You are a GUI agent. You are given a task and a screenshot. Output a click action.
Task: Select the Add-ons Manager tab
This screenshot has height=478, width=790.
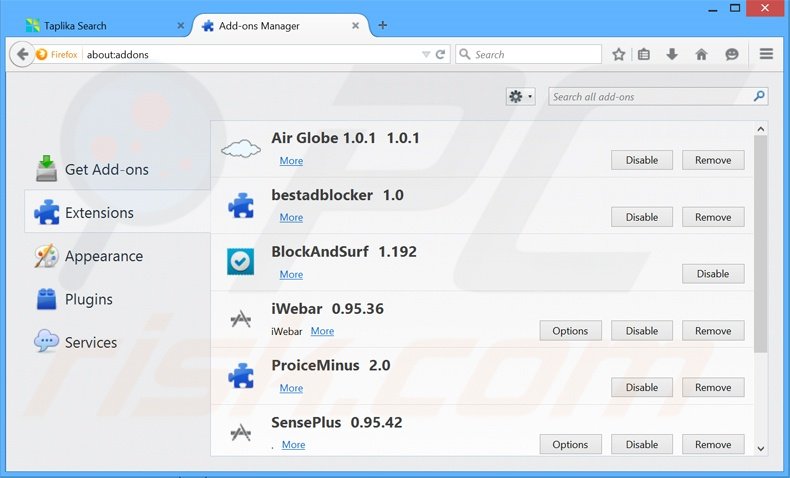click(x=280, y=26)
